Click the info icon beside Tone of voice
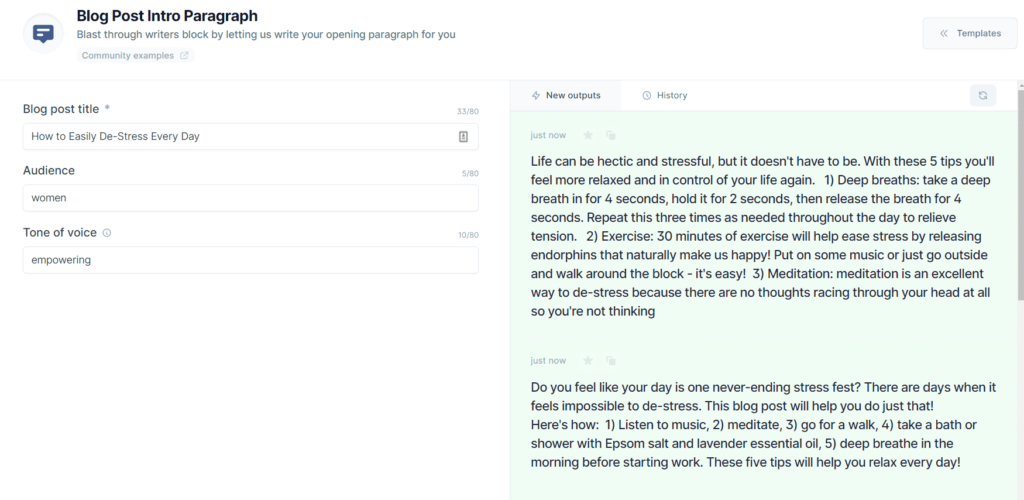This screenshot has height=500, width=1024. click(107, 233)
